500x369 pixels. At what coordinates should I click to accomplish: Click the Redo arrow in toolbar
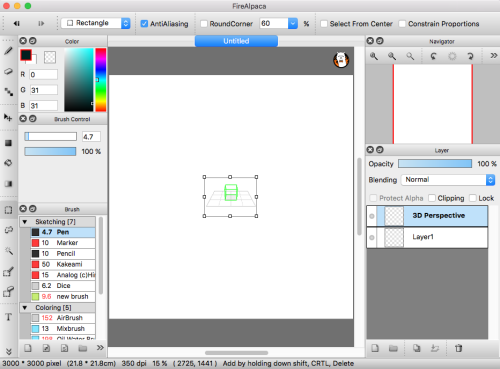click(x=41, y=23)
